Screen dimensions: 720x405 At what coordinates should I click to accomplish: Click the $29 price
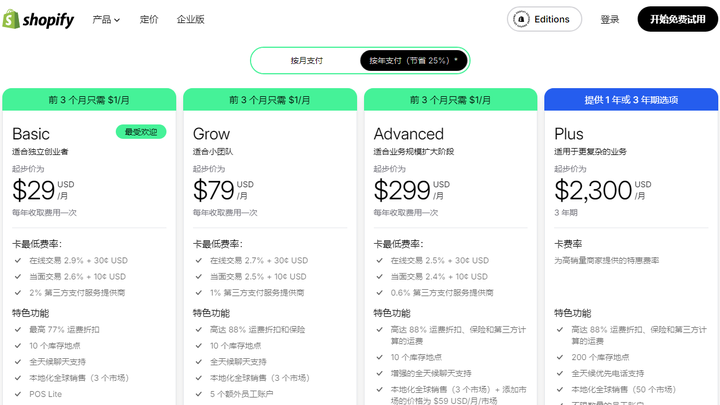pyautogui.click(x=34, y=190)
